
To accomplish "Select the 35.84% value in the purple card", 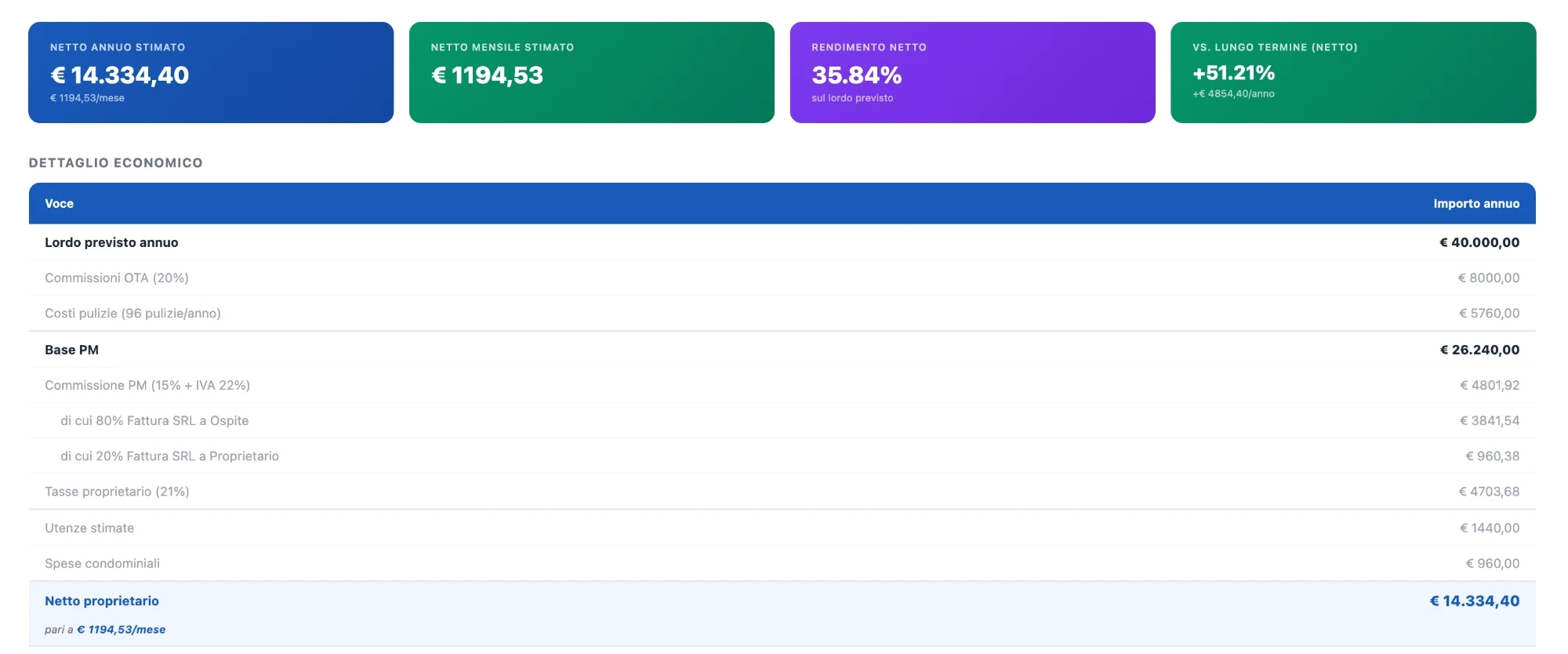I will 856,75.
